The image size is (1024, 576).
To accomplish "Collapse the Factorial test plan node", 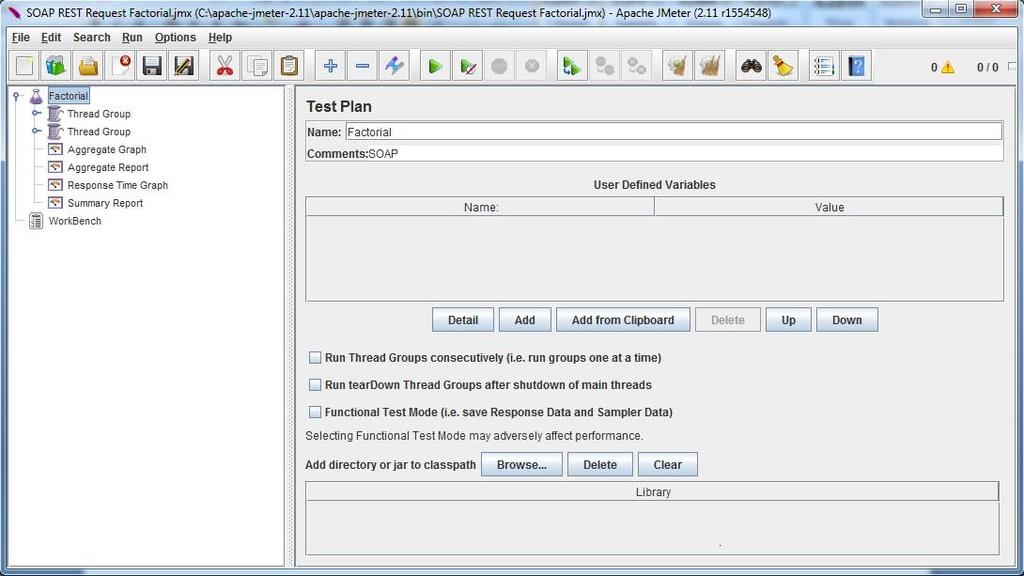I will [17, 96].
